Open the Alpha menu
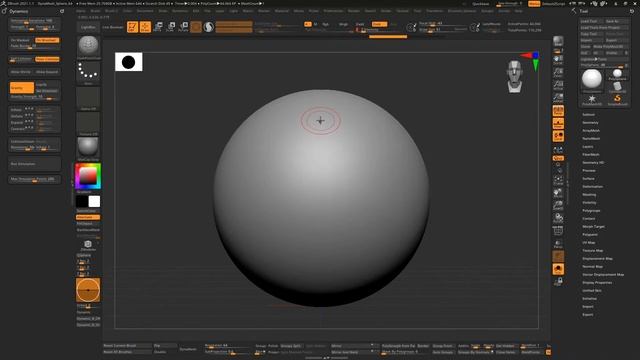Image resolution: width=640 pixels, height=360 pixels. coord(81,11)
